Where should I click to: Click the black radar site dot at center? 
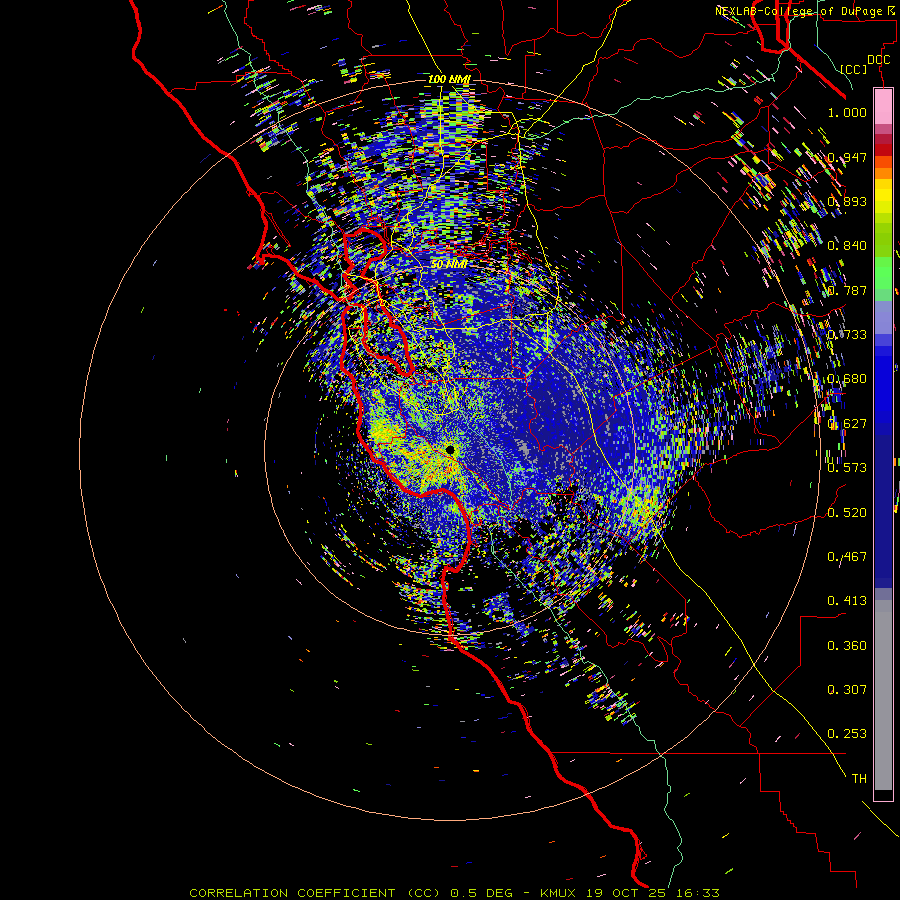(450, 450)
